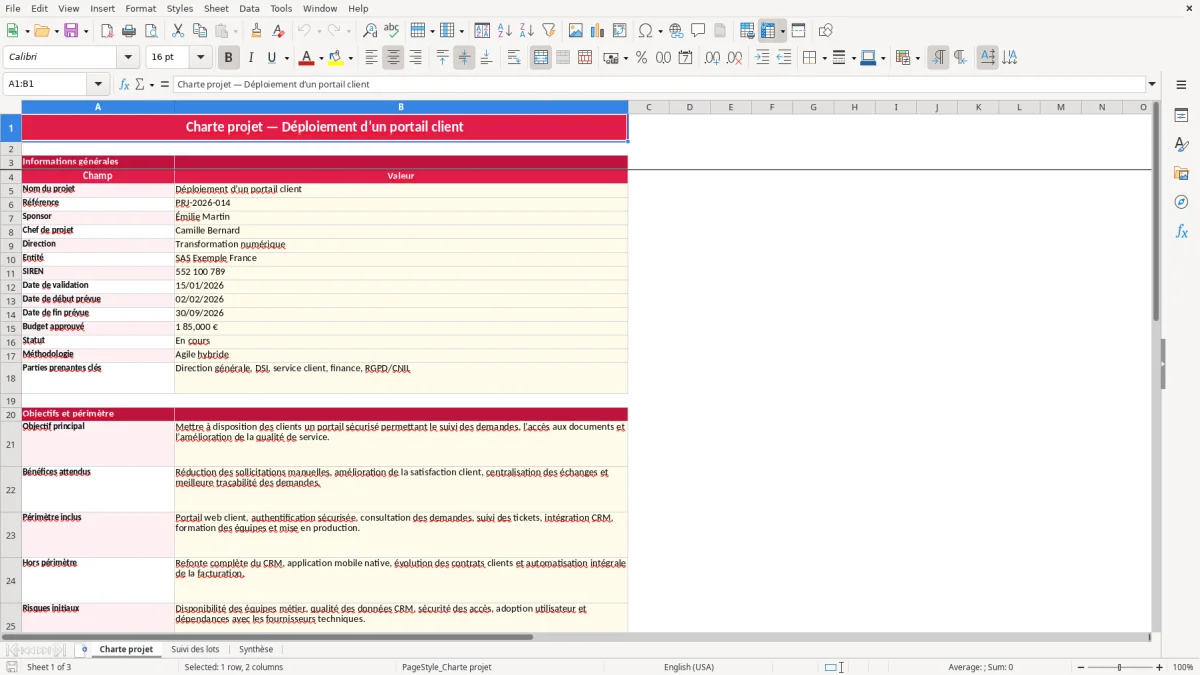The height and width of the screenshot is (675, 1200).
Task: Click the zoom in plus button
Action: (x=1160, y=667)
